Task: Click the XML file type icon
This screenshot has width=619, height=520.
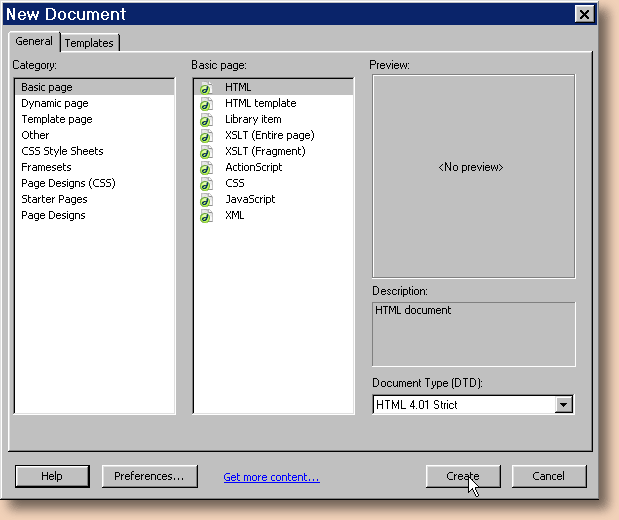Action: coord(206,216)
